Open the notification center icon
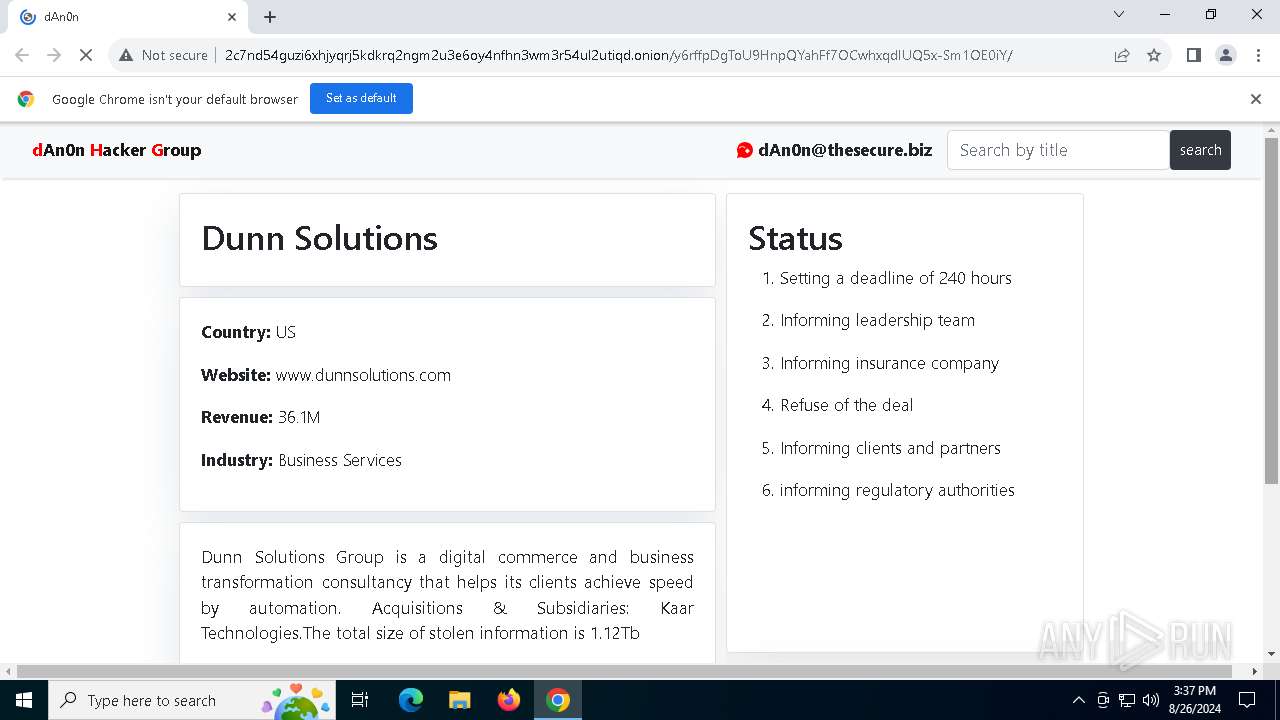Image resolution: width=1280 pixels, height=720 pixels. [x=1247, y=700]
